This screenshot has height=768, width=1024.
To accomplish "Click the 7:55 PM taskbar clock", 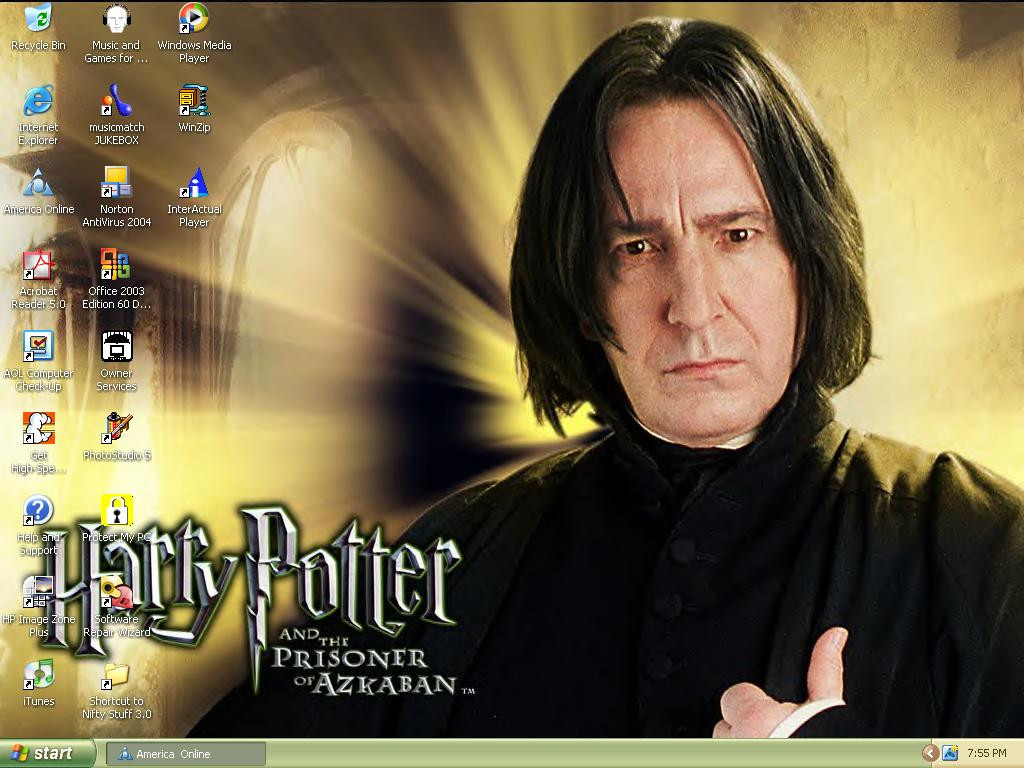I will coord(986,754).
